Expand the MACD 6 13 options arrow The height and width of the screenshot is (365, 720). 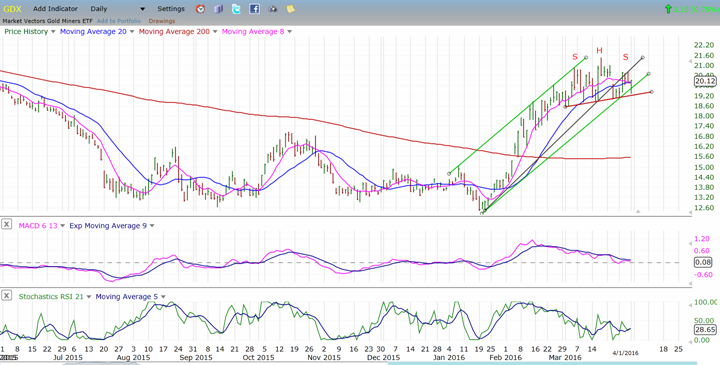coord(62,226)
